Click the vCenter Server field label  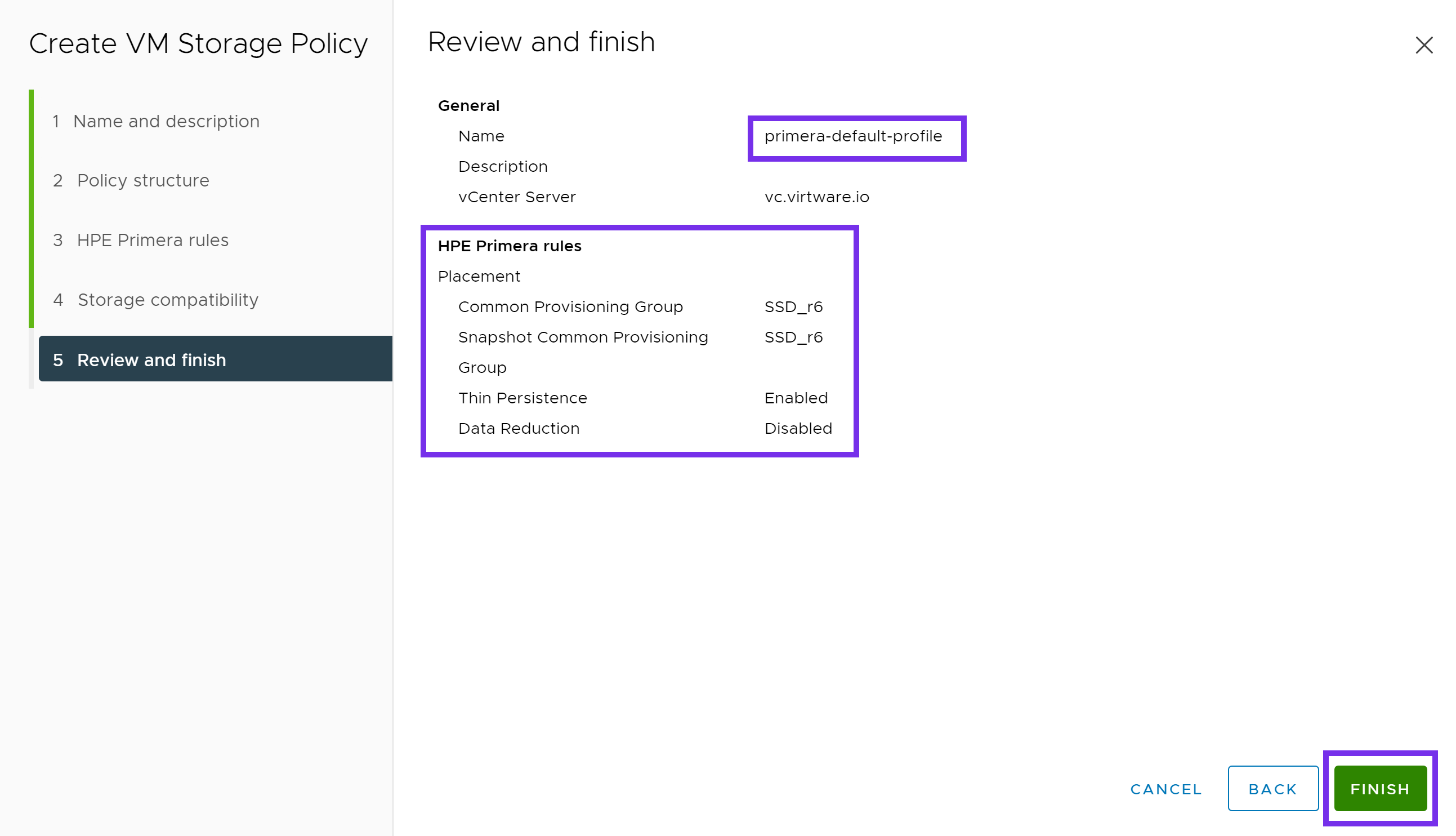[x=517, y=197]
